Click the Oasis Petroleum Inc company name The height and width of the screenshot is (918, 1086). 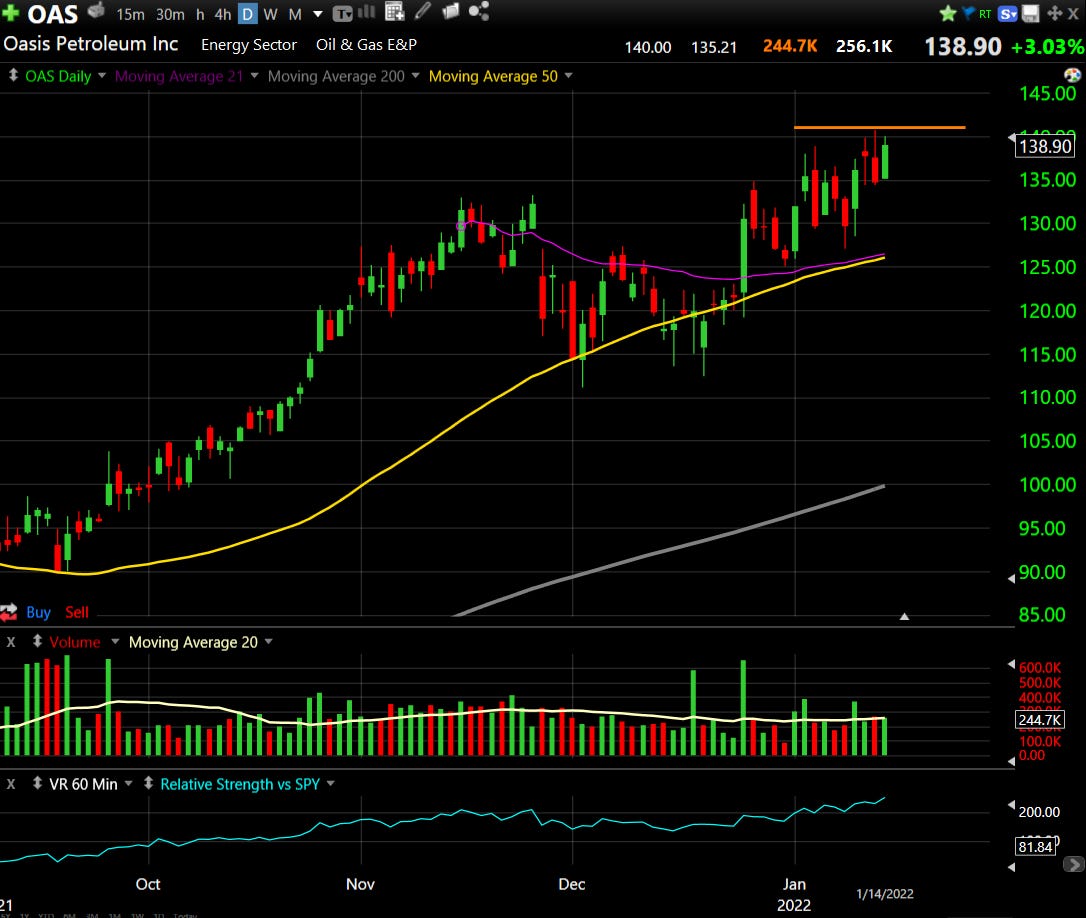(91, 44)
